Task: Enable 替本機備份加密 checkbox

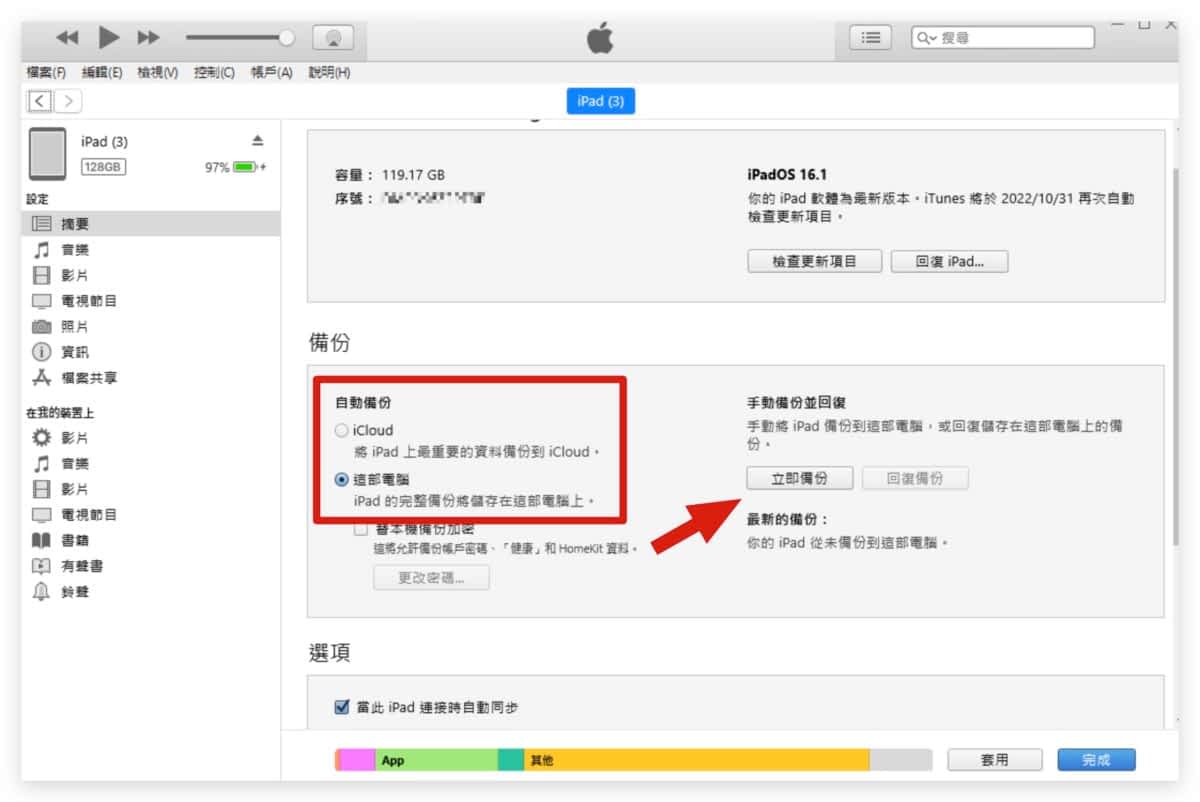Action: tap(361, 529)
